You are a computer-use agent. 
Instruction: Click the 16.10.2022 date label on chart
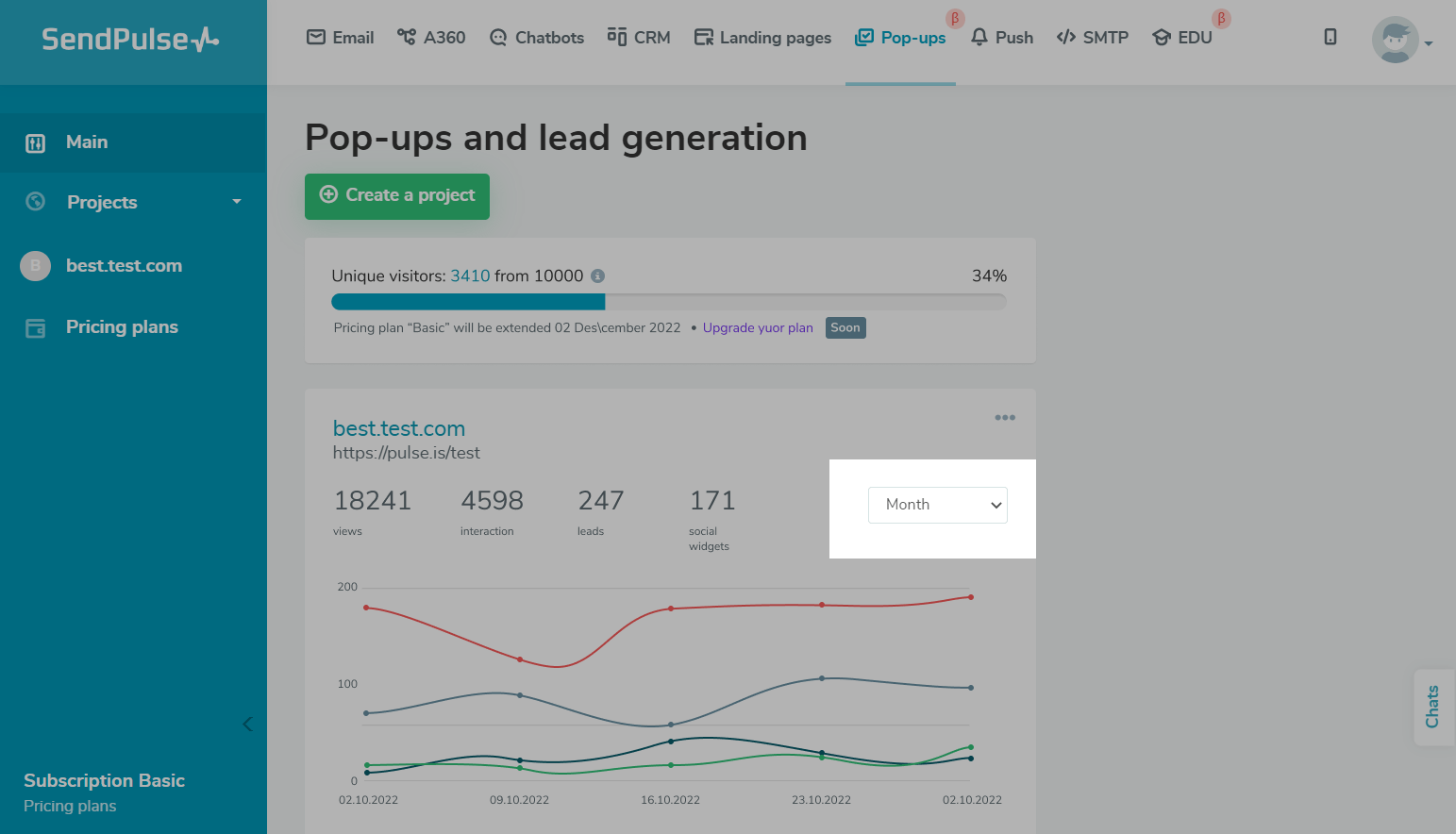coord(670,800)
